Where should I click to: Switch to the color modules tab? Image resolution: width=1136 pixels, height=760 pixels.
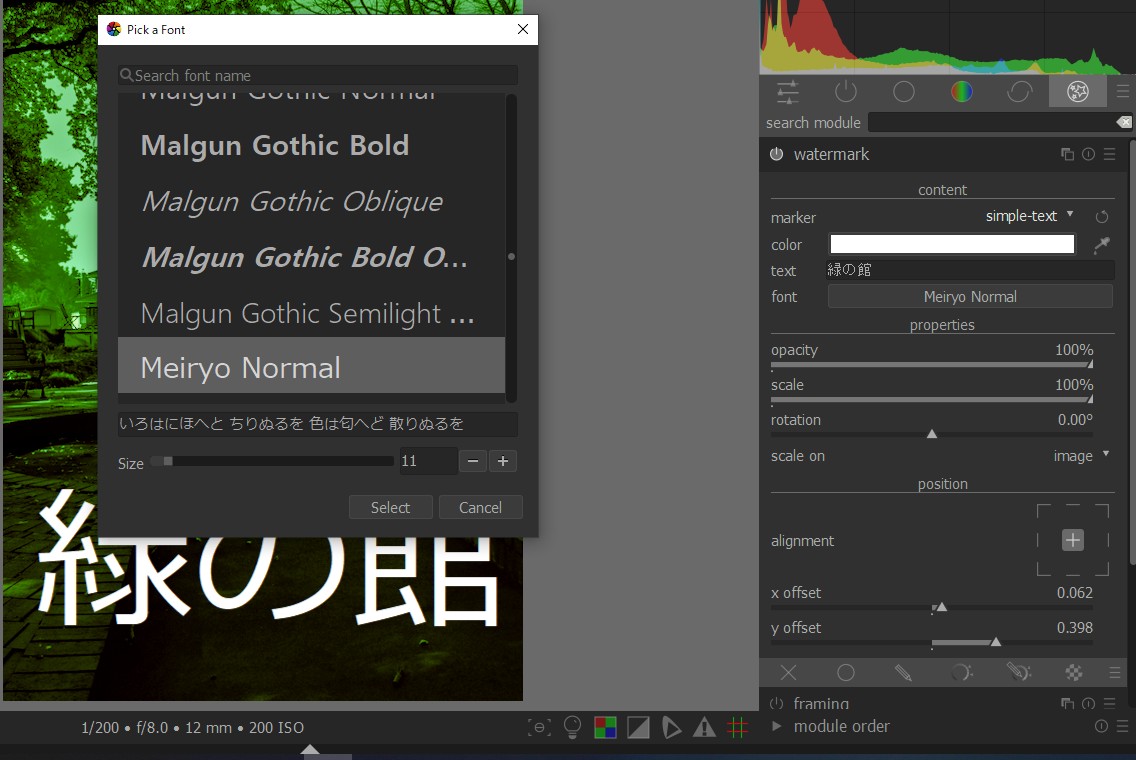pyautogui.click(x=961, y=92)
